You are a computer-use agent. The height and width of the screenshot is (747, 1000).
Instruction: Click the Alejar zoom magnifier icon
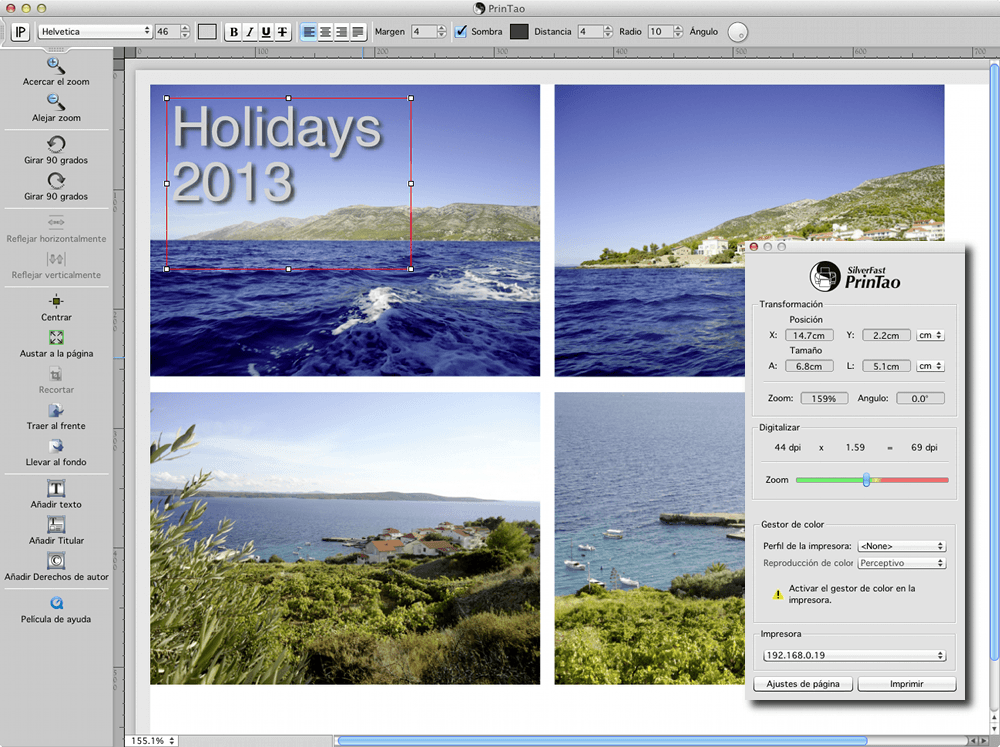(x=56, y=102)
